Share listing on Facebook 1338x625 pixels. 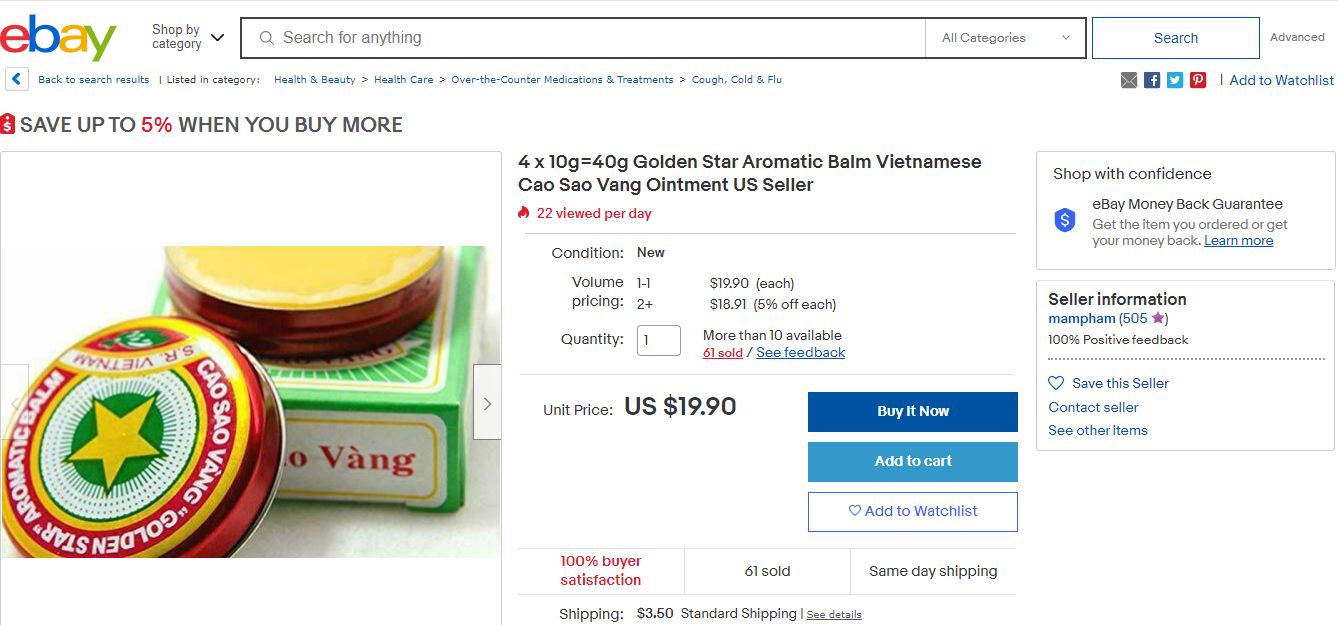[1152, 80]
